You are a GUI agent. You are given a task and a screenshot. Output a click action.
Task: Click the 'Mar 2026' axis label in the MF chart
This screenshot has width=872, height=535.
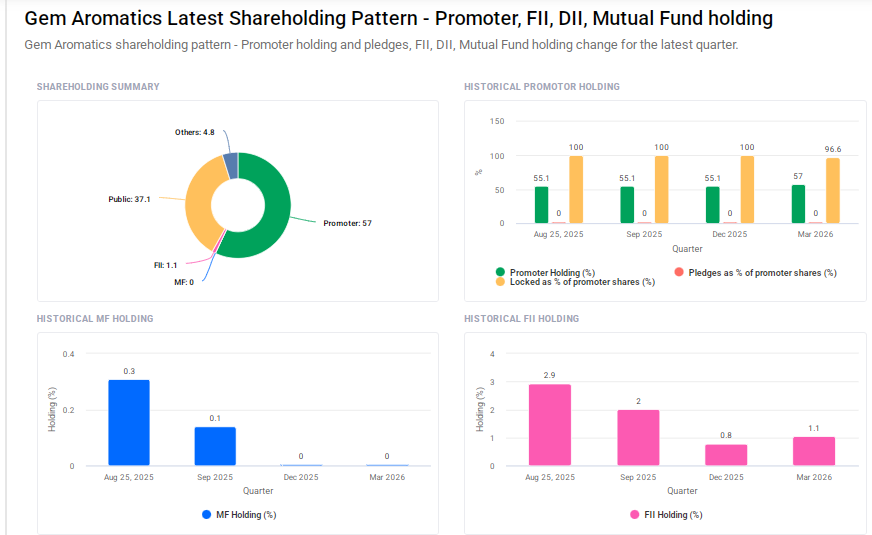click(387, 477)
